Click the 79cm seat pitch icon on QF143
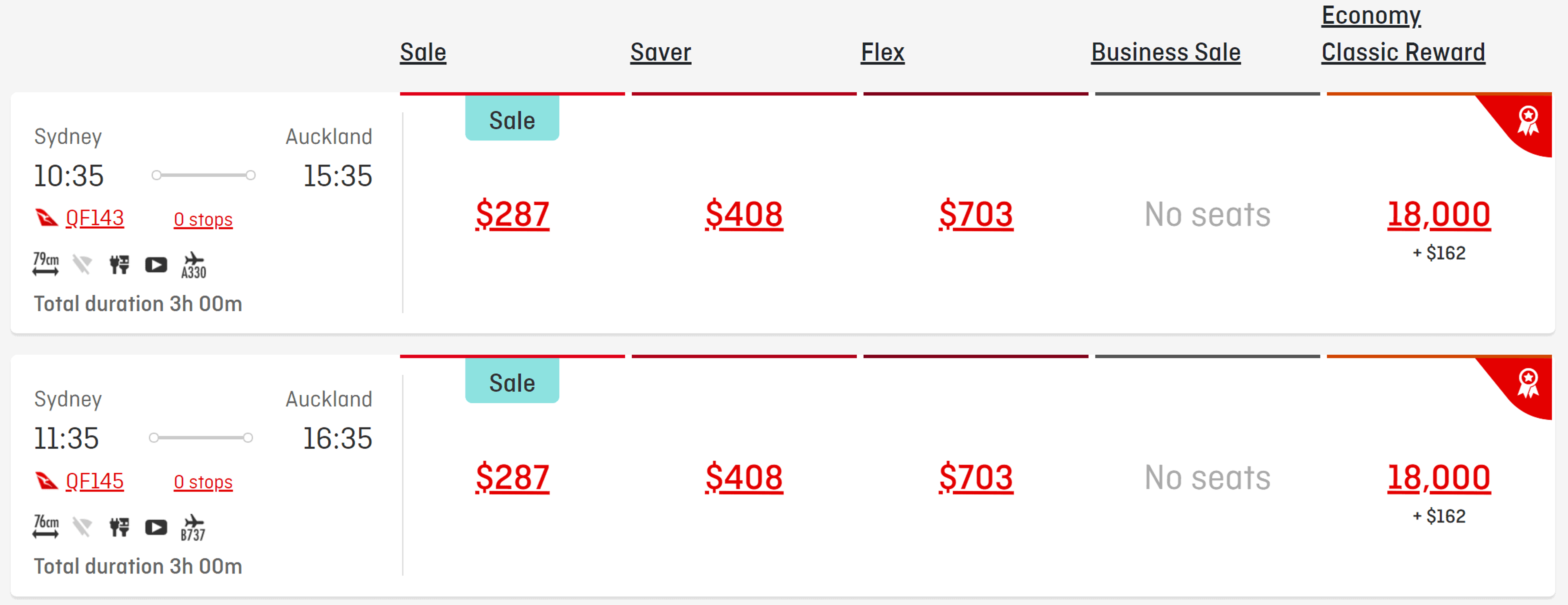1568x605 pixels. tap(46, 264)
